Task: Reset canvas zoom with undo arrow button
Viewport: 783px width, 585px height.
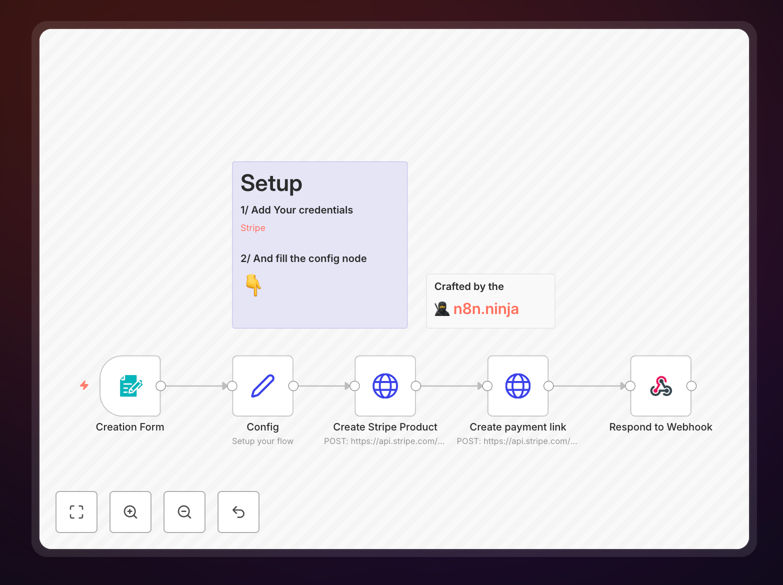Action: pos(238,512)
